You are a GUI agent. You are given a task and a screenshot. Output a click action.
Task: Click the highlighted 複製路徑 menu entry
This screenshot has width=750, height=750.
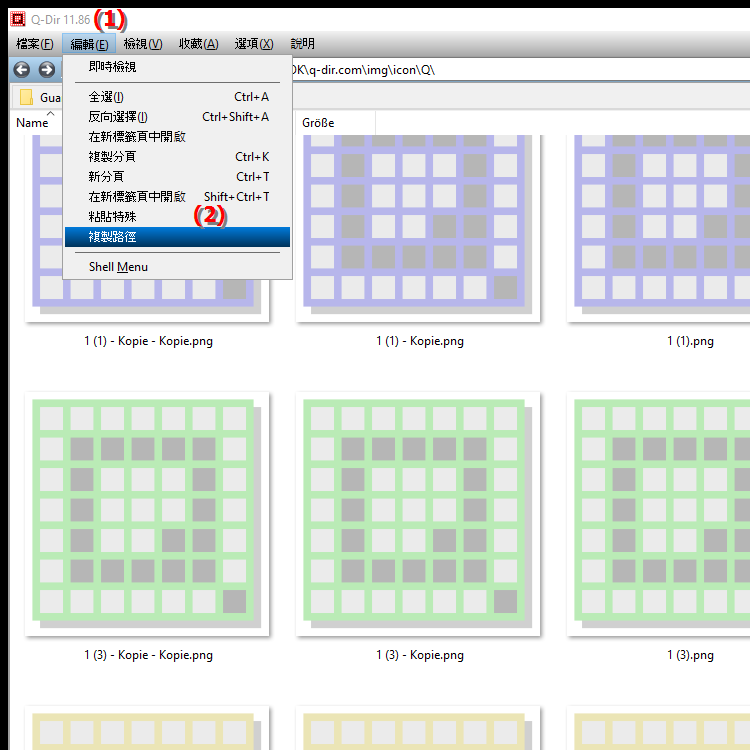pos(177,237)
